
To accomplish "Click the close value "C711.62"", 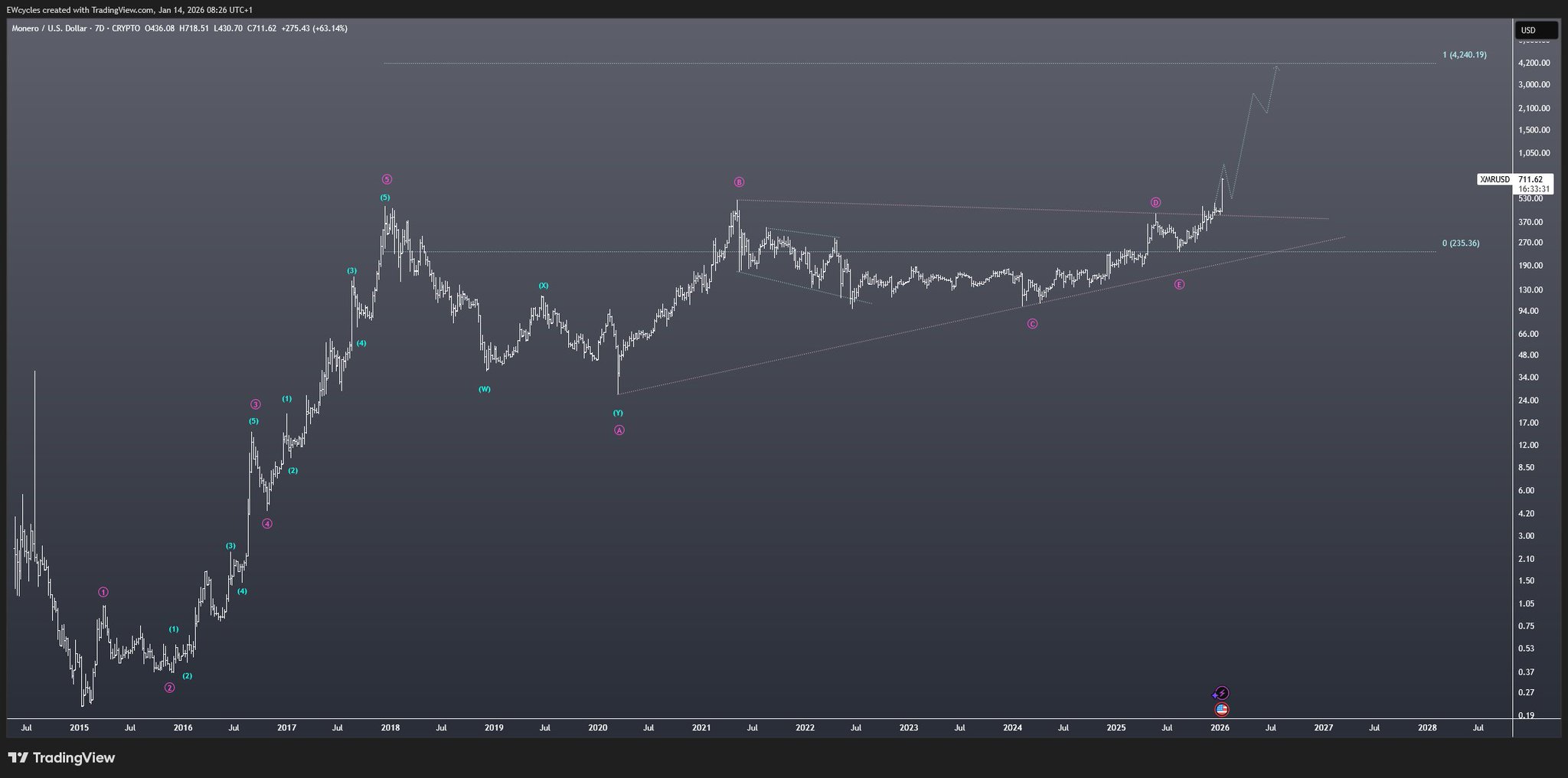I will coord(262,28).
